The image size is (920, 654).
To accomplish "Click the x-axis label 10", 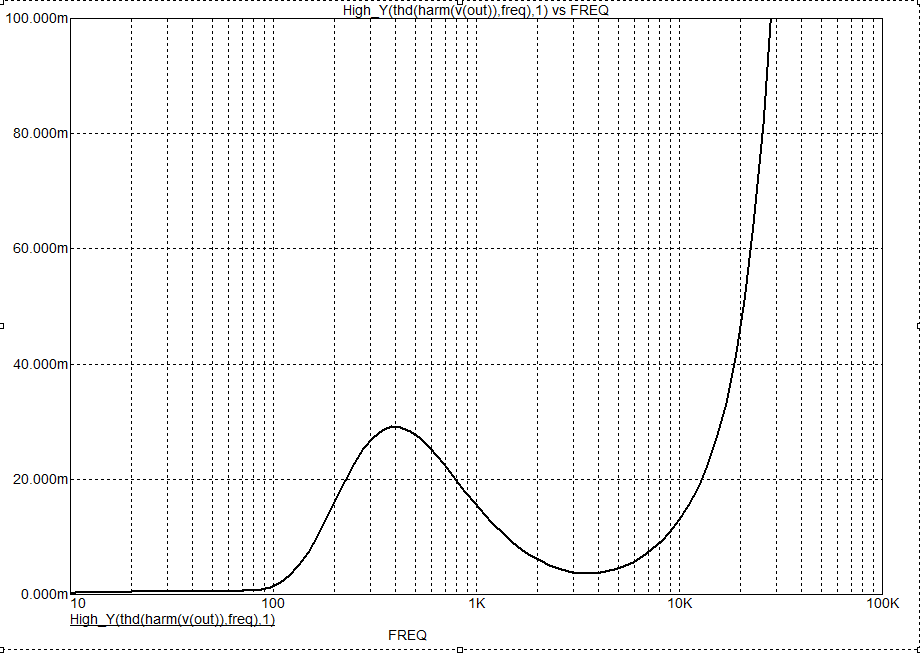I will coord(77,604).
